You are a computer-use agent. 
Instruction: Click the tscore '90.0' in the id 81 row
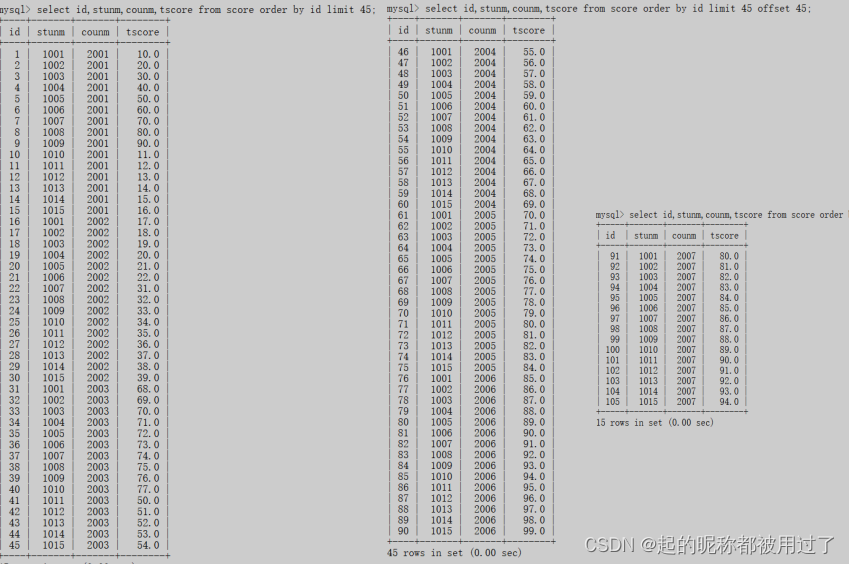[x=534, y=433]
